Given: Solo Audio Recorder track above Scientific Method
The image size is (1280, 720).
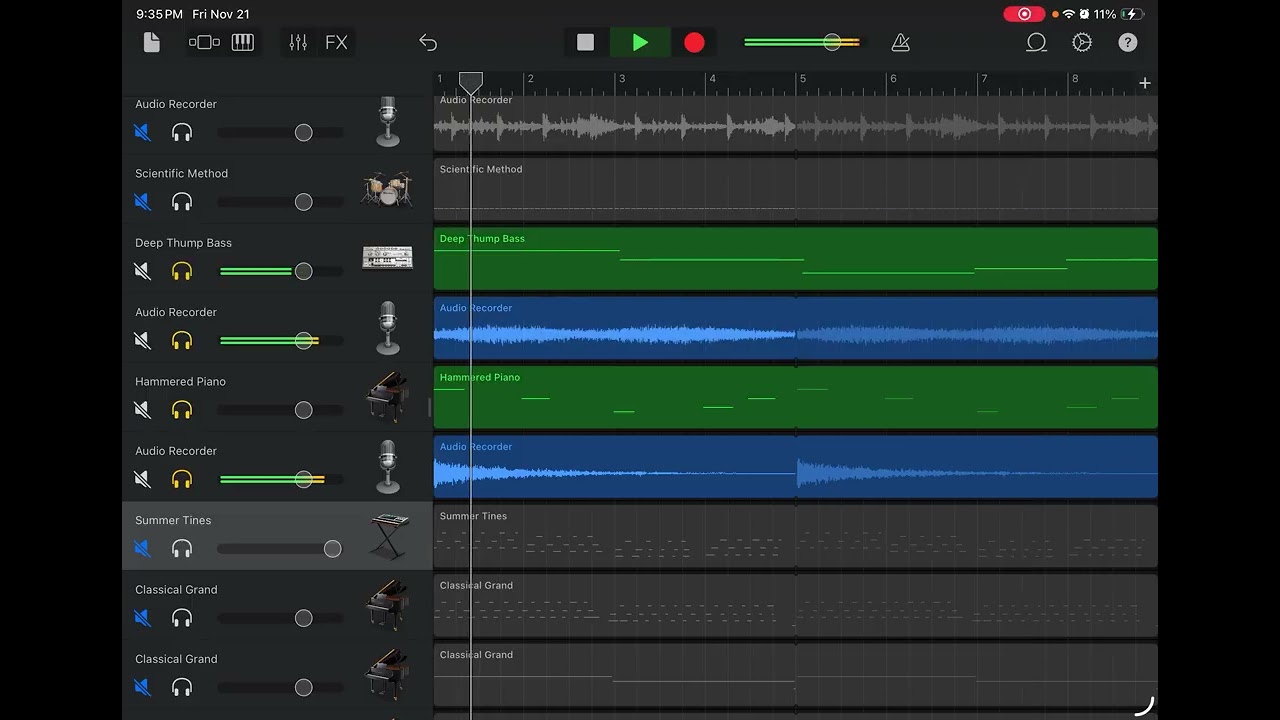Looking at the screenshot, I should coord(182,133).
